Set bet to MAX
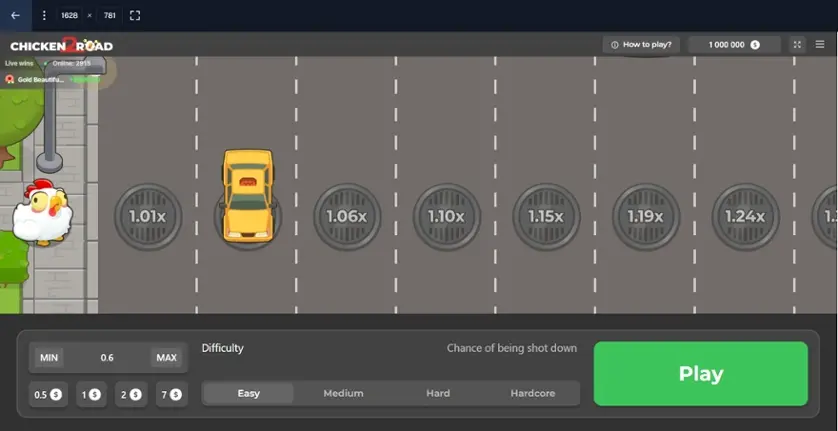 tap(166, 358)
